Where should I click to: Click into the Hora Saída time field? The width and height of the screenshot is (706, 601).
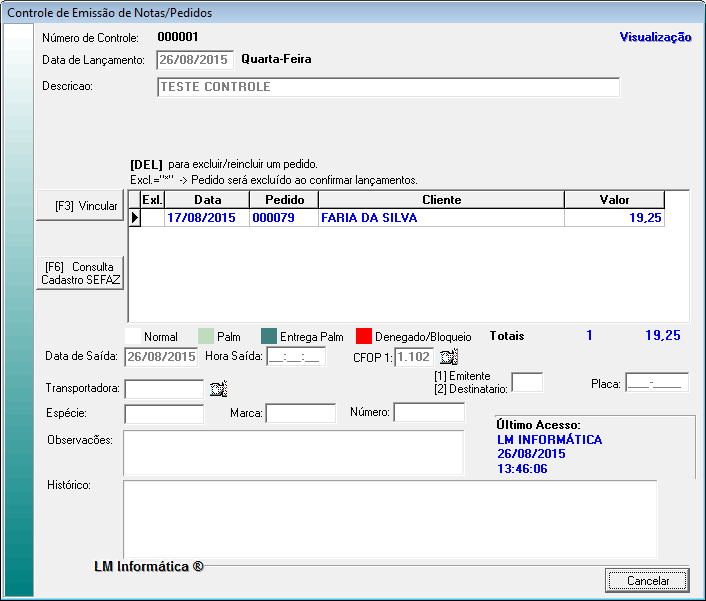point(295,357)
